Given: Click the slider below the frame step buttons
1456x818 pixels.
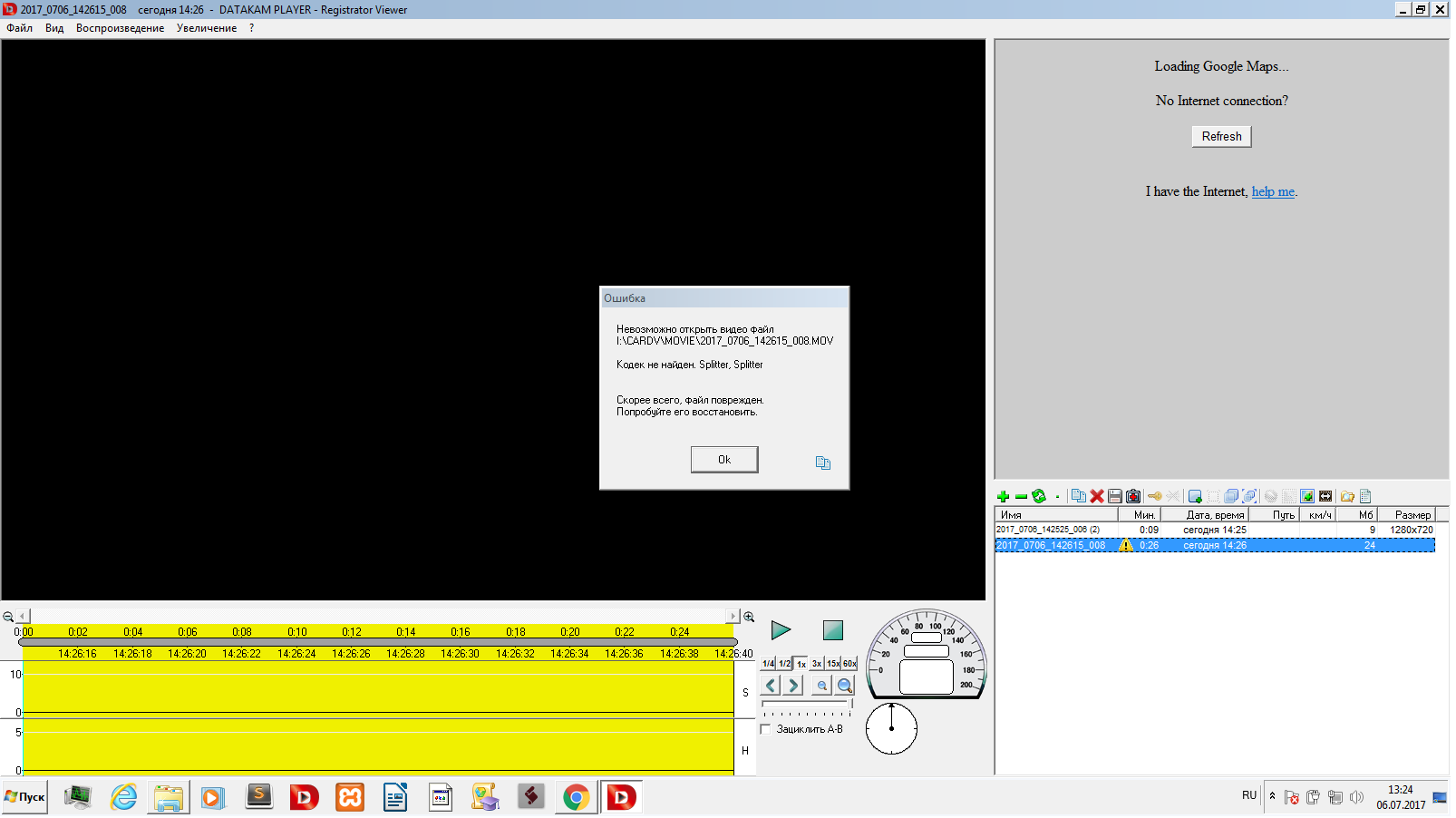Looking at the screenshot, I should [806, 704].
